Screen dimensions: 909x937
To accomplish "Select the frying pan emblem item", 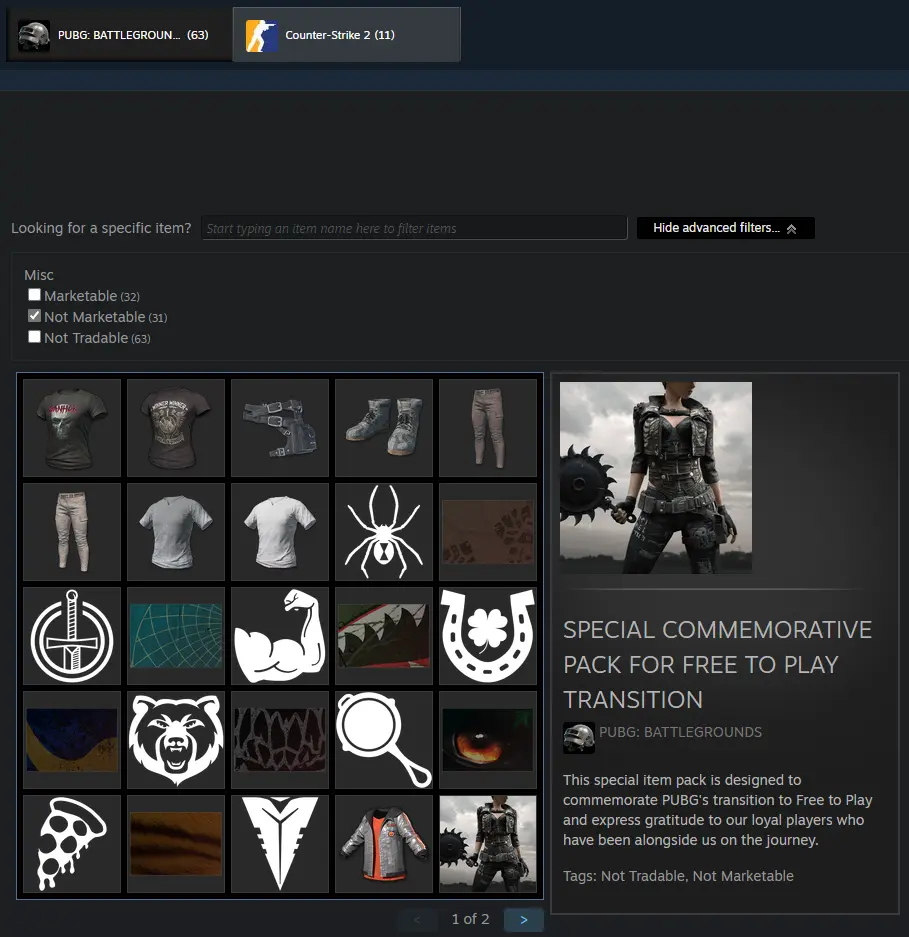I will pos(384,740).
